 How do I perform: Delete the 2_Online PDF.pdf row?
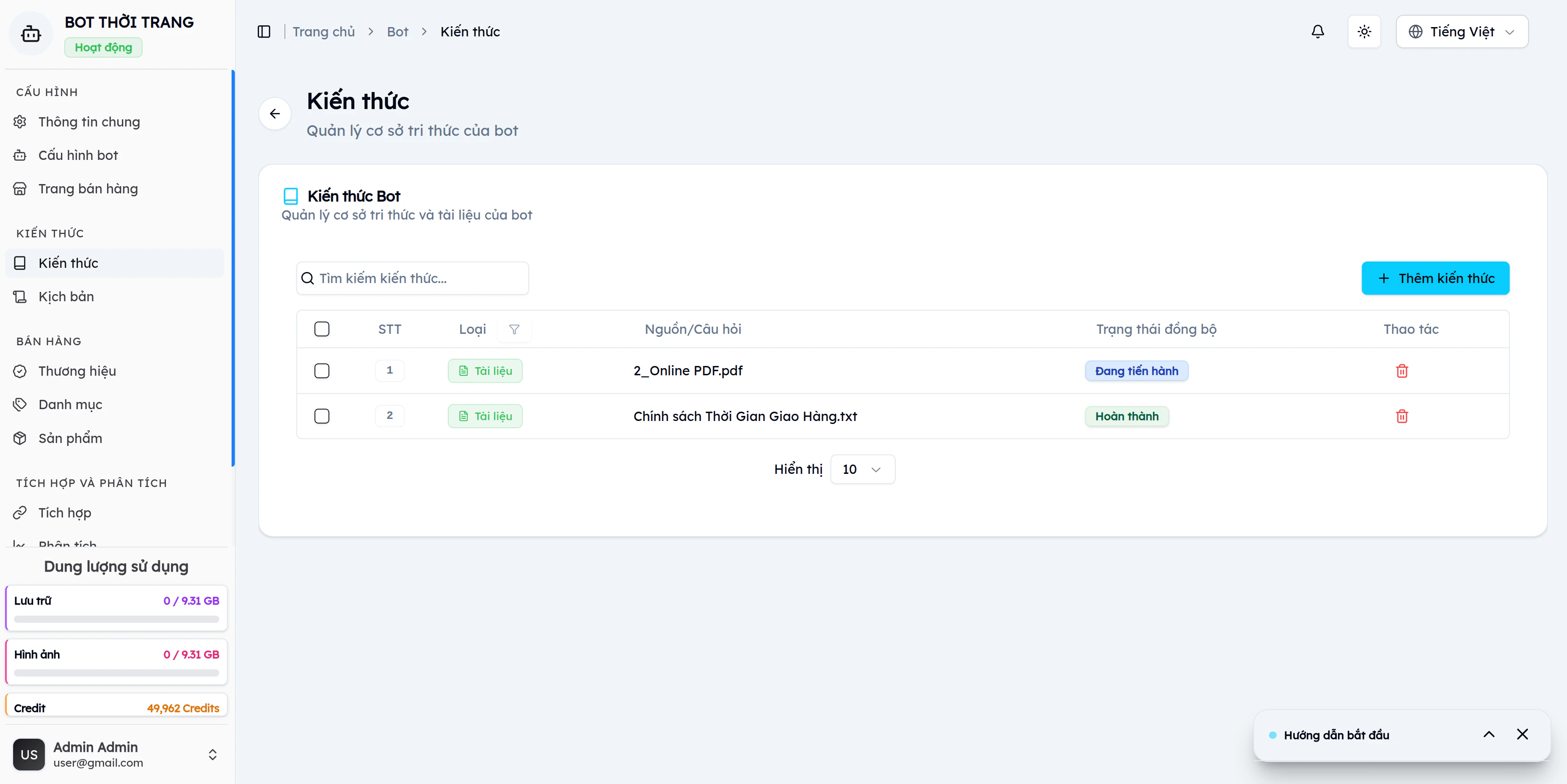point(1401,371)
